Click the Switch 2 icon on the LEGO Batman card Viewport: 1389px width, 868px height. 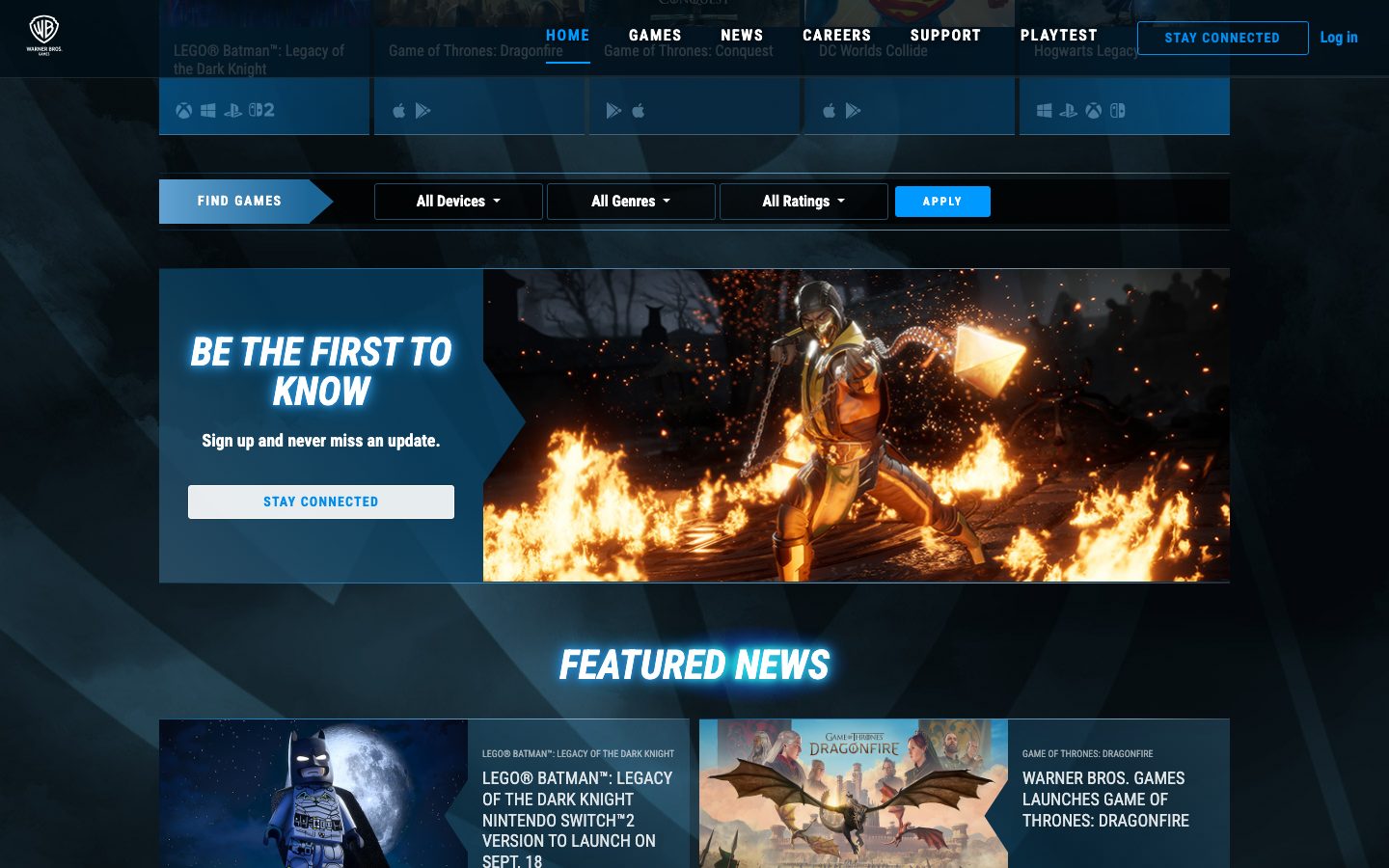point(261,110)
